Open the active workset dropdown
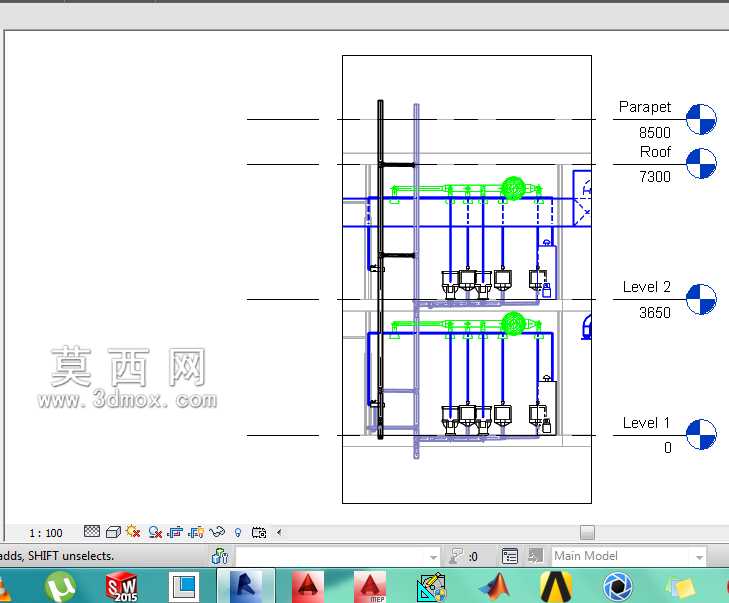This screenshot has width=729, height=603. 338,556
